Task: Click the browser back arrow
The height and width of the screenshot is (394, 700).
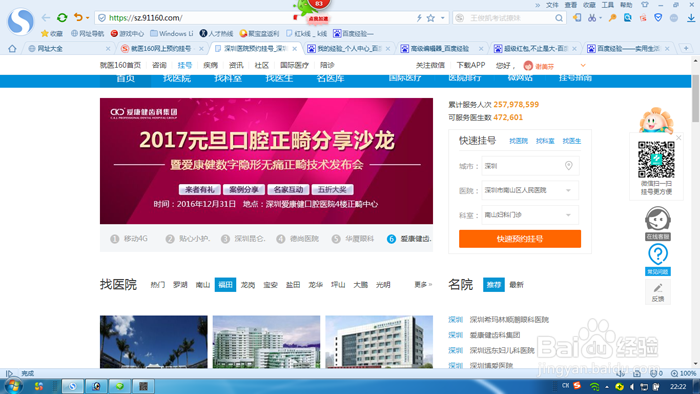Action: tap(46, 18)
